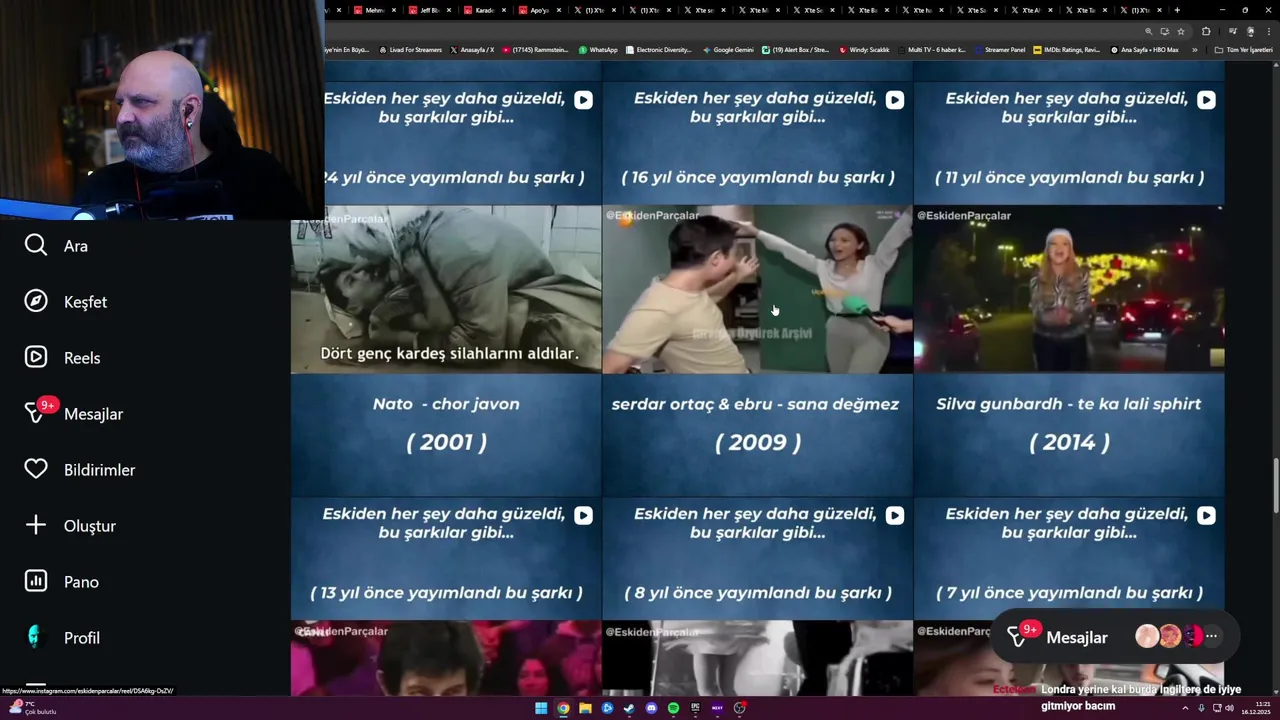Image resolution: width=1280 pixels, height=720 pixels.
Task: Click reel icon on 13 yıl önce card
Action: click(583, 515)
